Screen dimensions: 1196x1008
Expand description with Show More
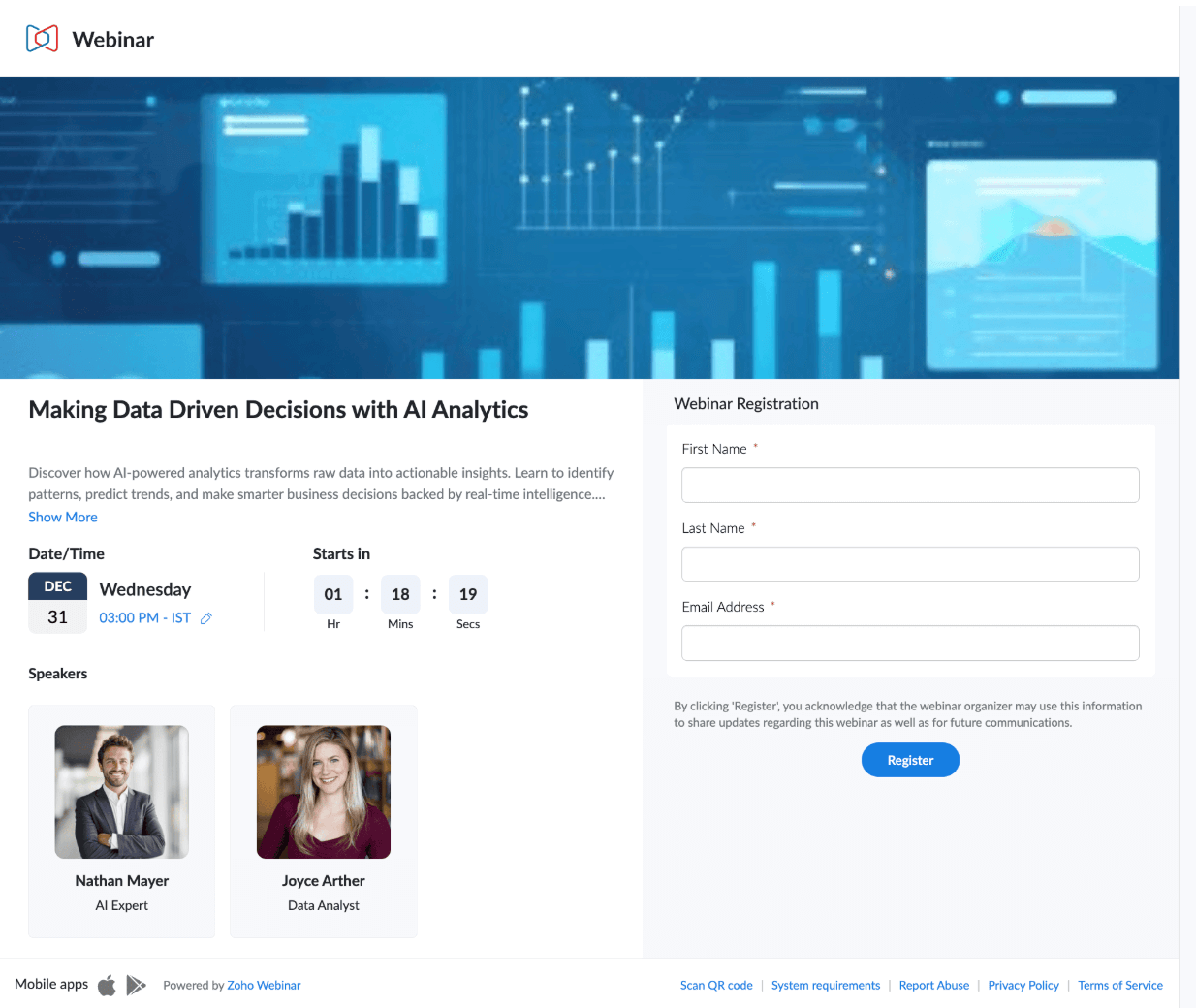click(63, 518)
